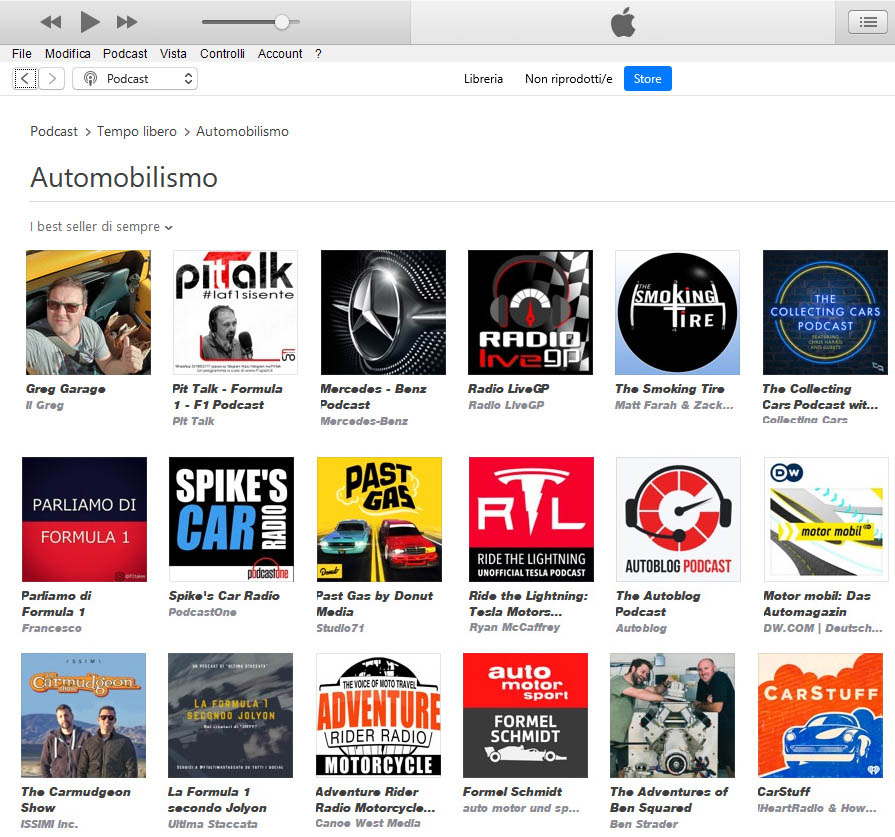Click the podcast icon in media selector
The image size is (895, 837).
pyautogui.click(x=90, y=78)
